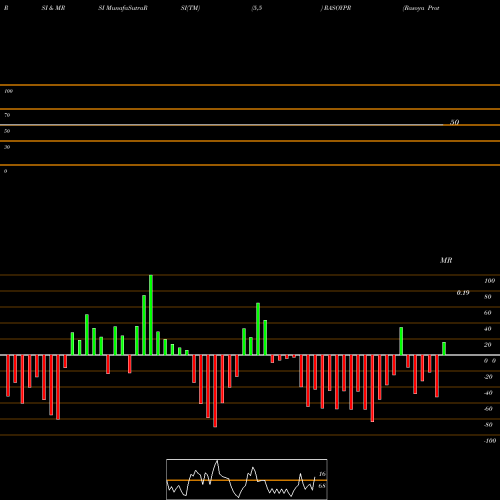Image resolution: width=500 pixels, height=500 pixels.
Task: Click the '40' label on MR axis
Action: tap(488, 329)
